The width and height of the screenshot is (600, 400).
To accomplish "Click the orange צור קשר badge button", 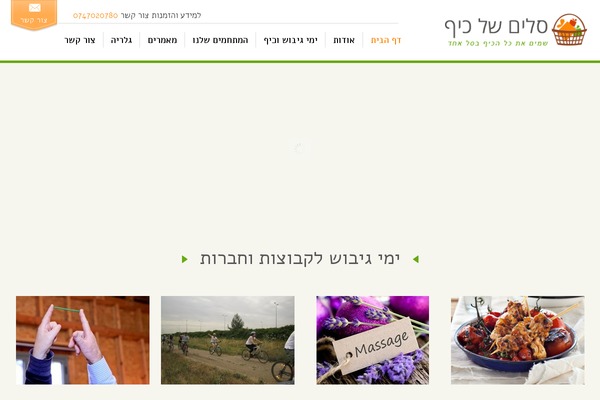I will (x=34, y=15).
